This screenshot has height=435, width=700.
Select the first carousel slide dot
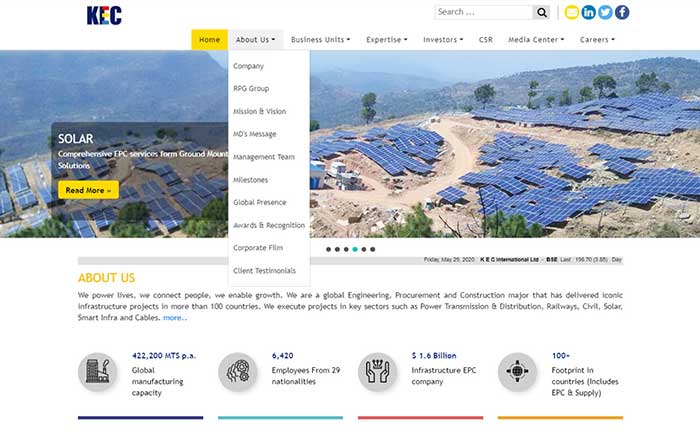click(x=329, y=249)
